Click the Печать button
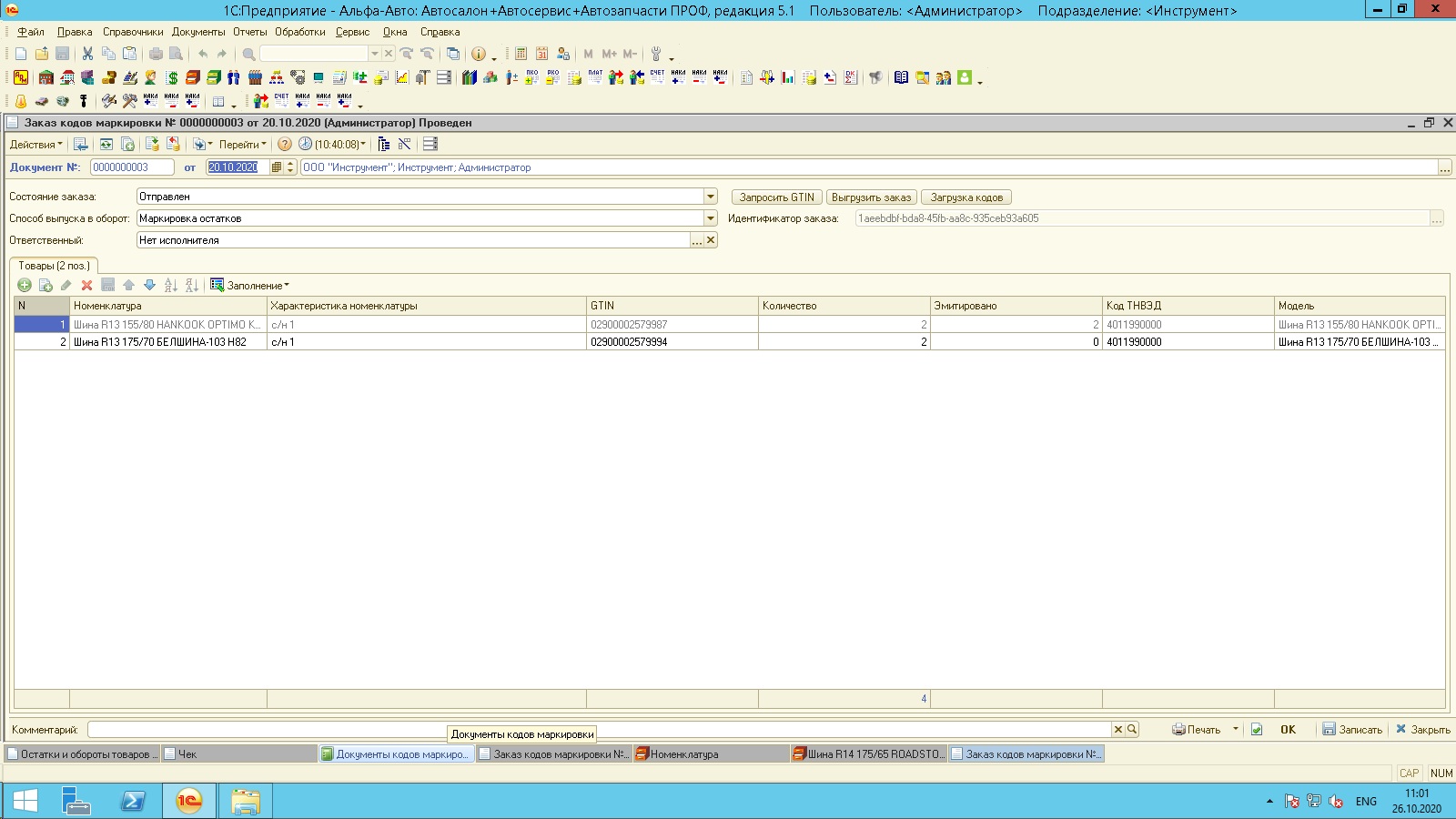 [1196, 729]
